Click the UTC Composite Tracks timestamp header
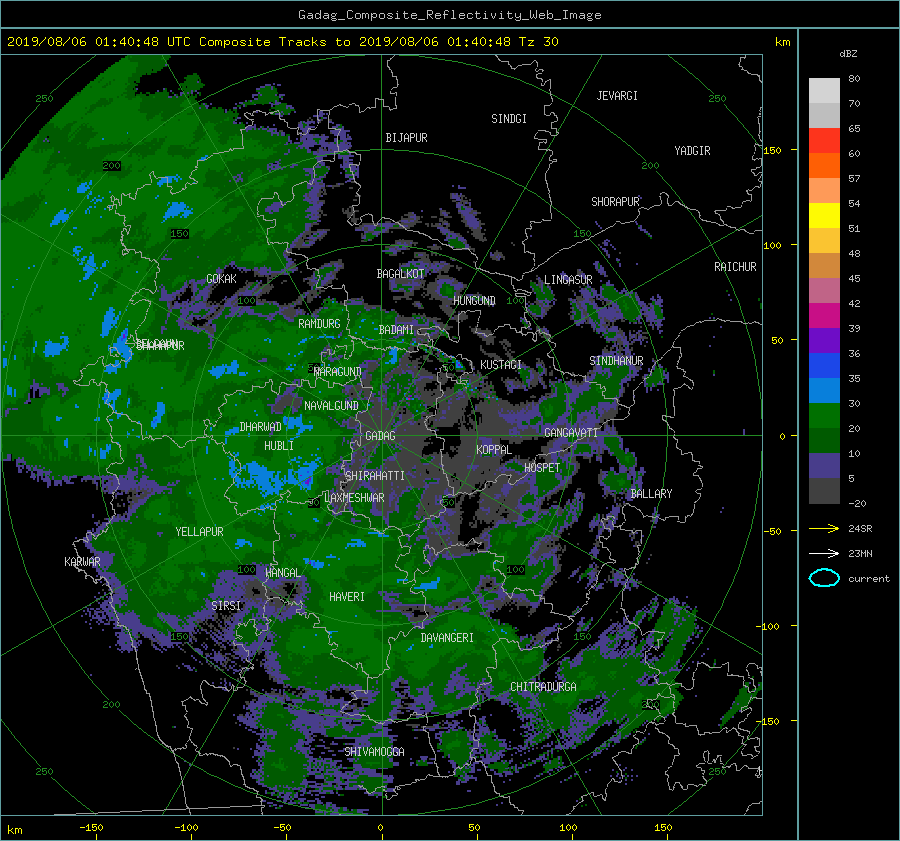Image resolution: width=900 pixels, height=841 pixels. pos(282,42)
